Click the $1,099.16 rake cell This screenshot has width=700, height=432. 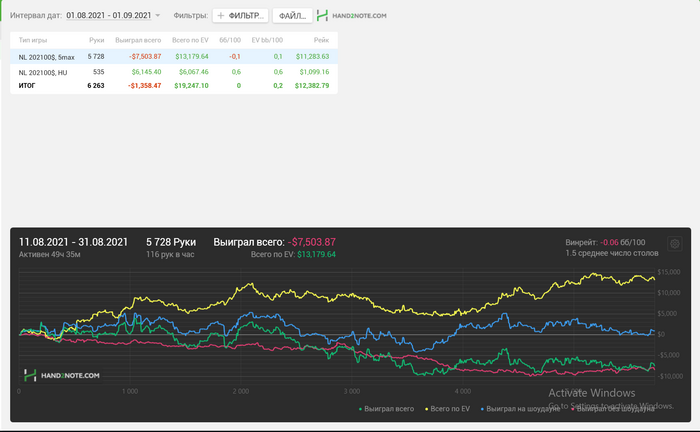(x=314, y=72)
